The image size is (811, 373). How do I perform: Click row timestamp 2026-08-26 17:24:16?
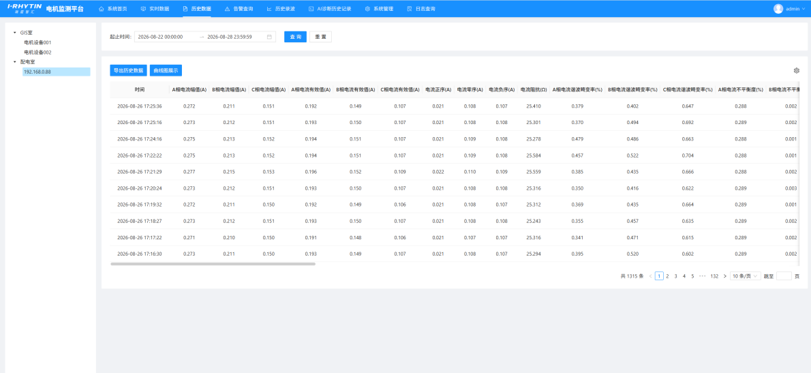click(140, 139)
